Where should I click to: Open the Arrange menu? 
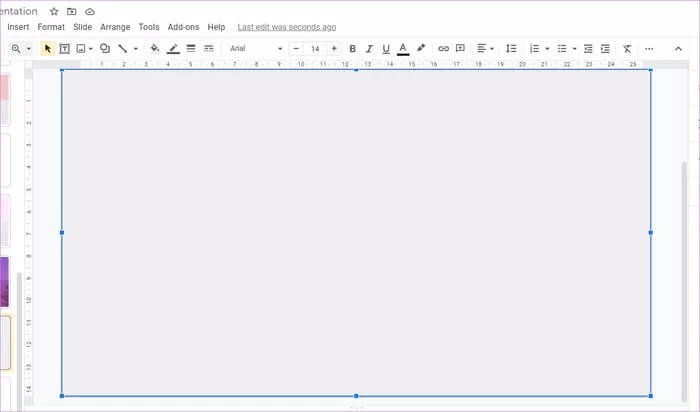[x=115, y=27]
